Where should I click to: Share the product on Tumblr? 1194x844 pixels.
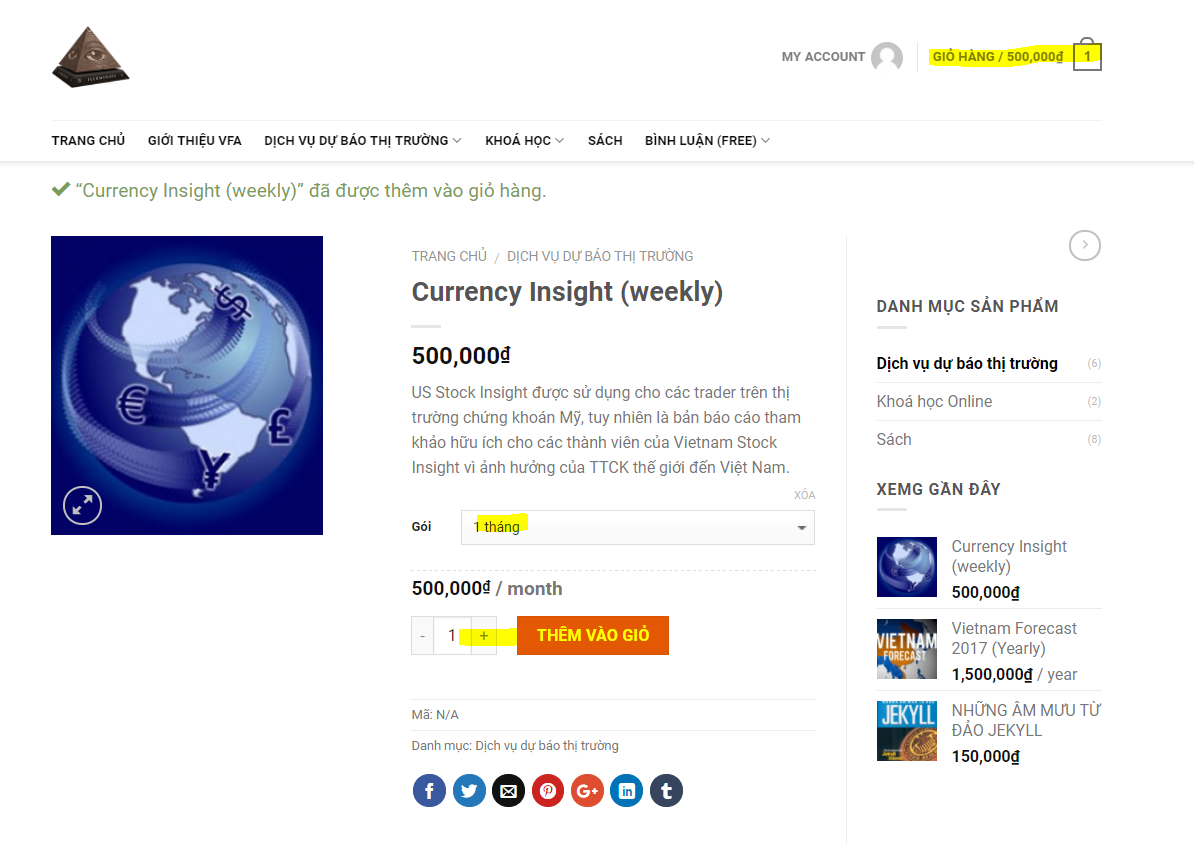point(666,791)
